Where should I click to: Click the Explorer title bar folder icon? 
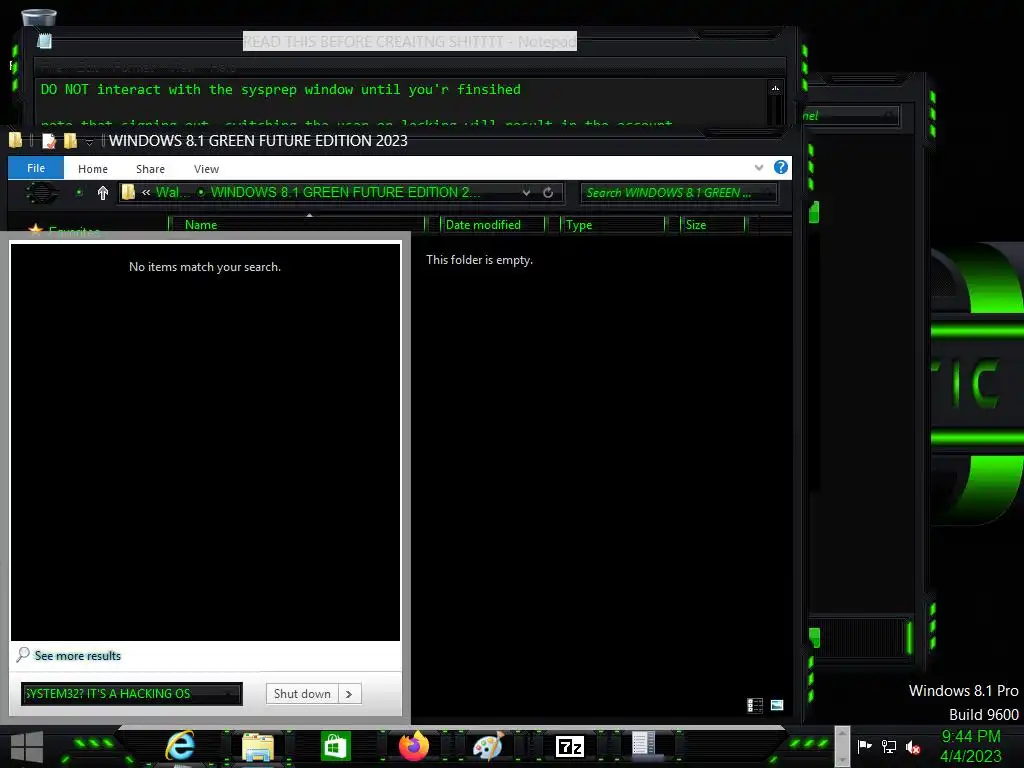[x=15, y=140]
